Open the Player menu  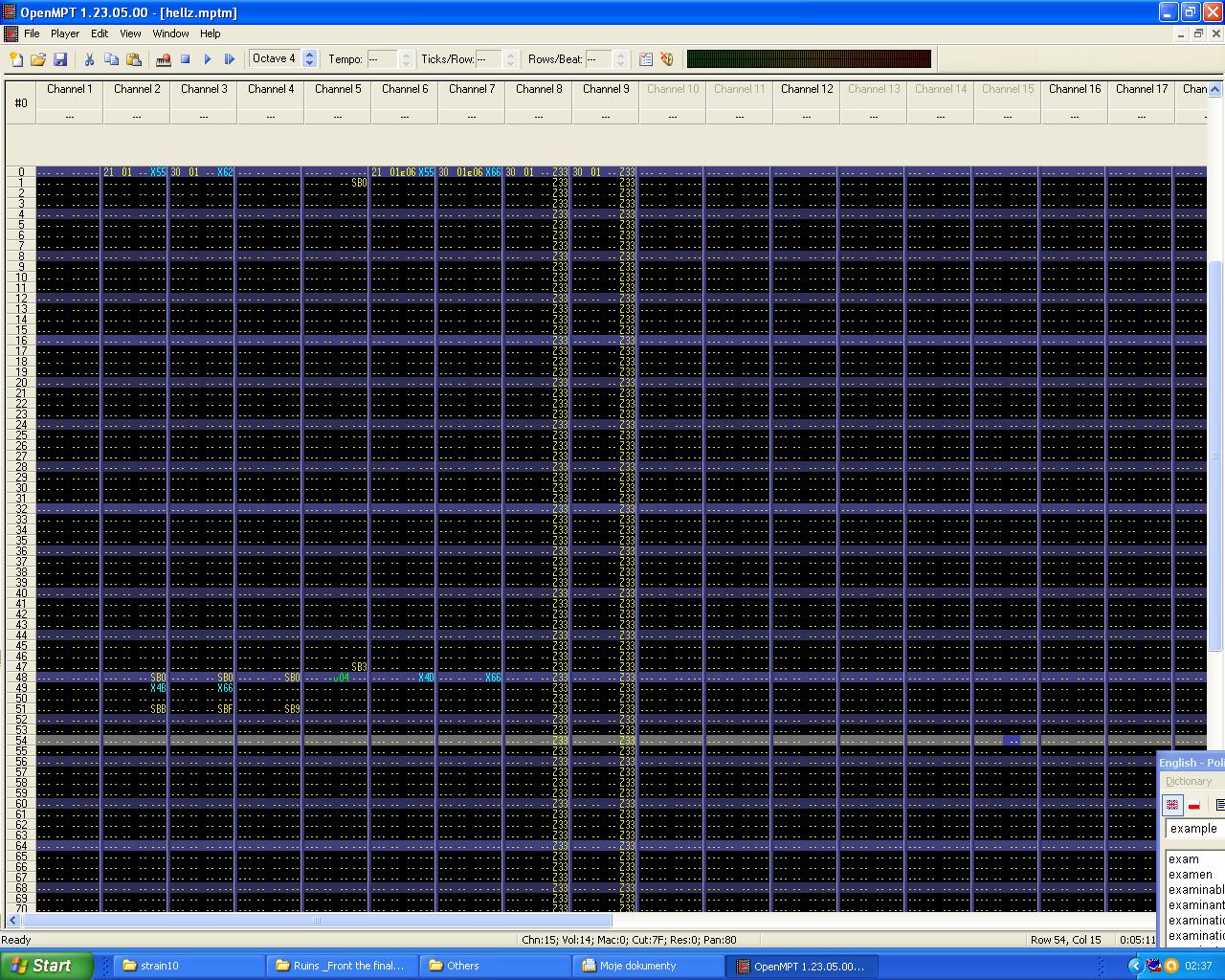coord(65,33)
